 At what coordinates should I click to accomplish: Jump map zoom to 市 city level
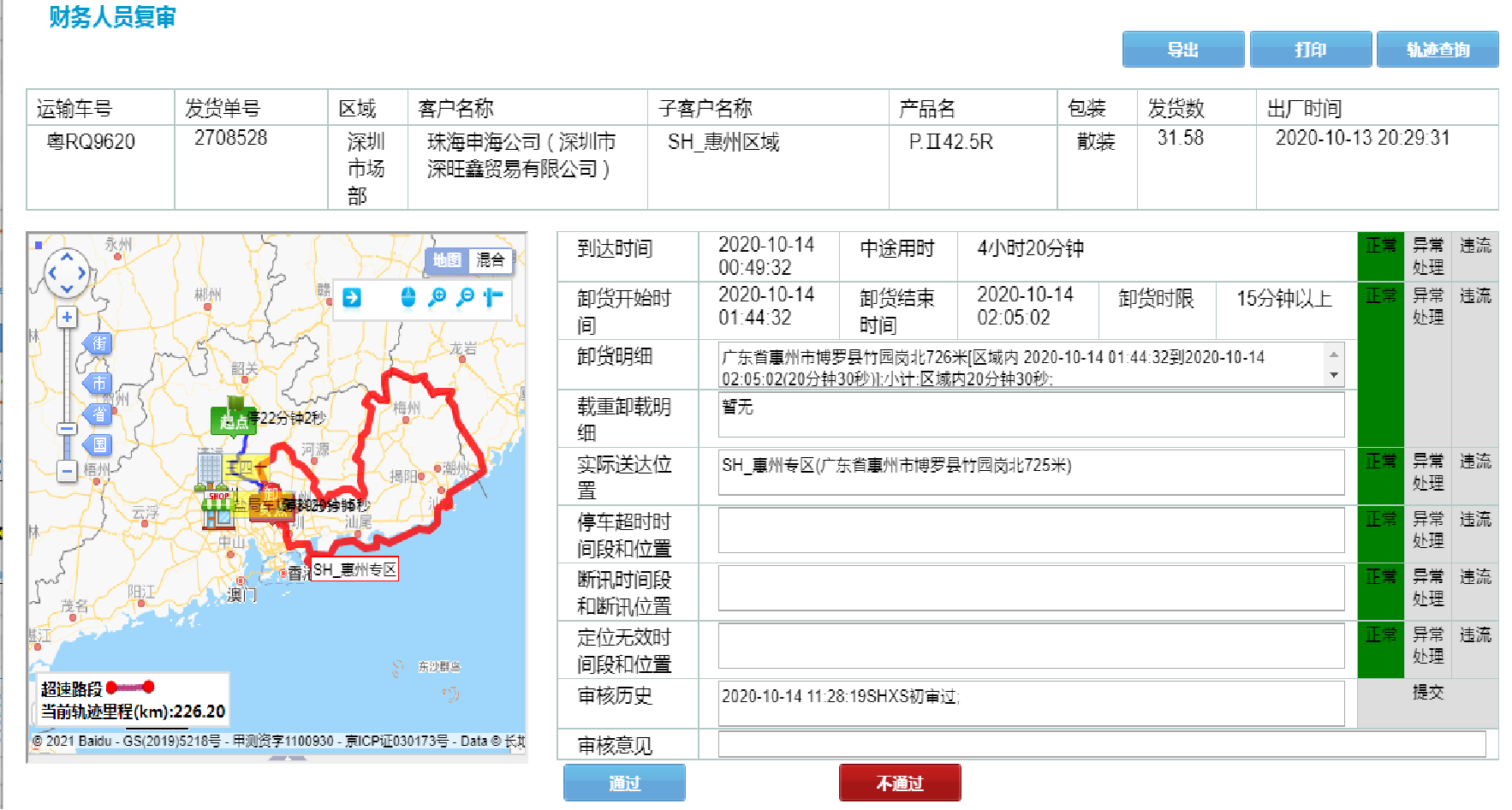click(x=99, y=383)
